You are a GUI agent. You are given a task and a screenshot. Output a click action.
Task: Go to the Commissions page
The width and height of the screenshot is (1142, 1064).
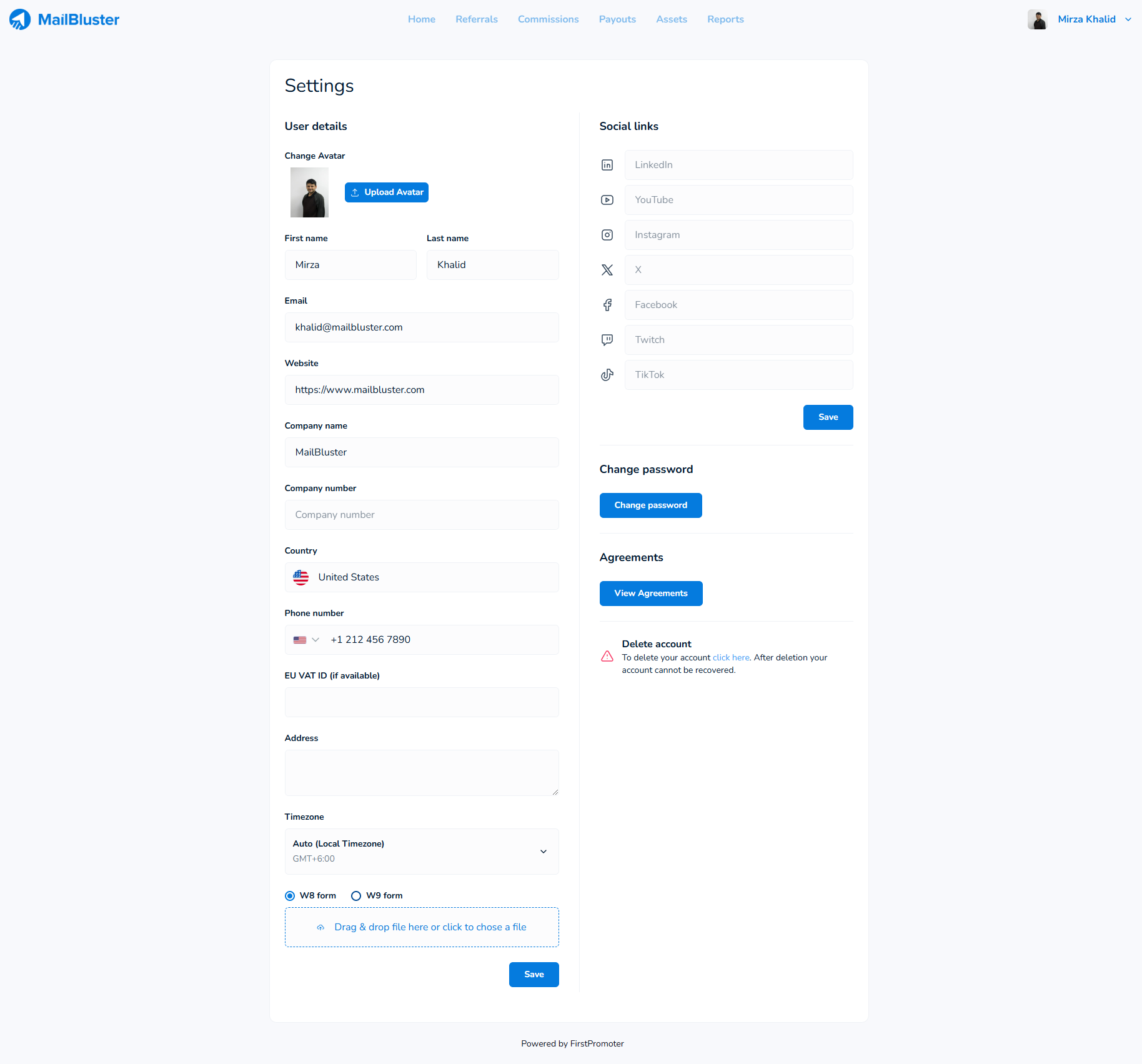click(548, 19)
